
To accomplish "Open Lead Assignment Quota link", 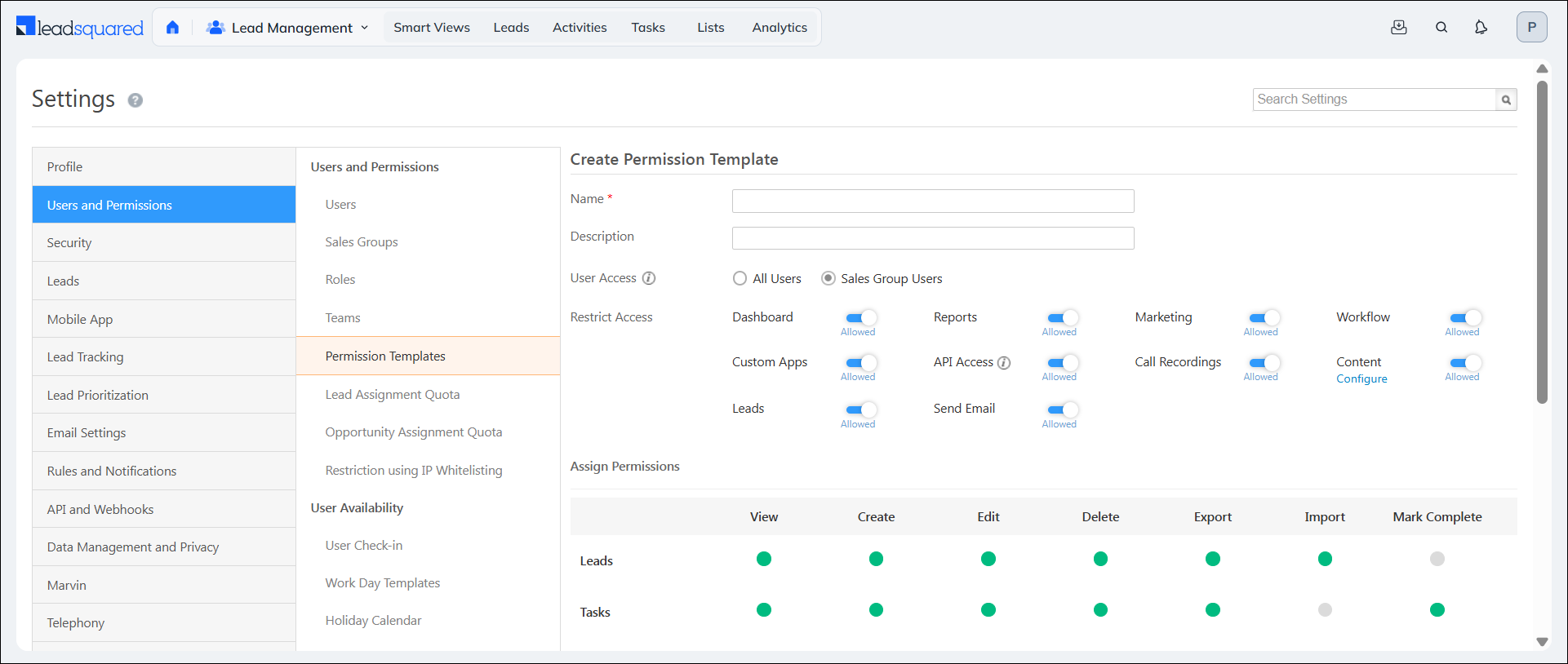I will click(x=393, y=395).
